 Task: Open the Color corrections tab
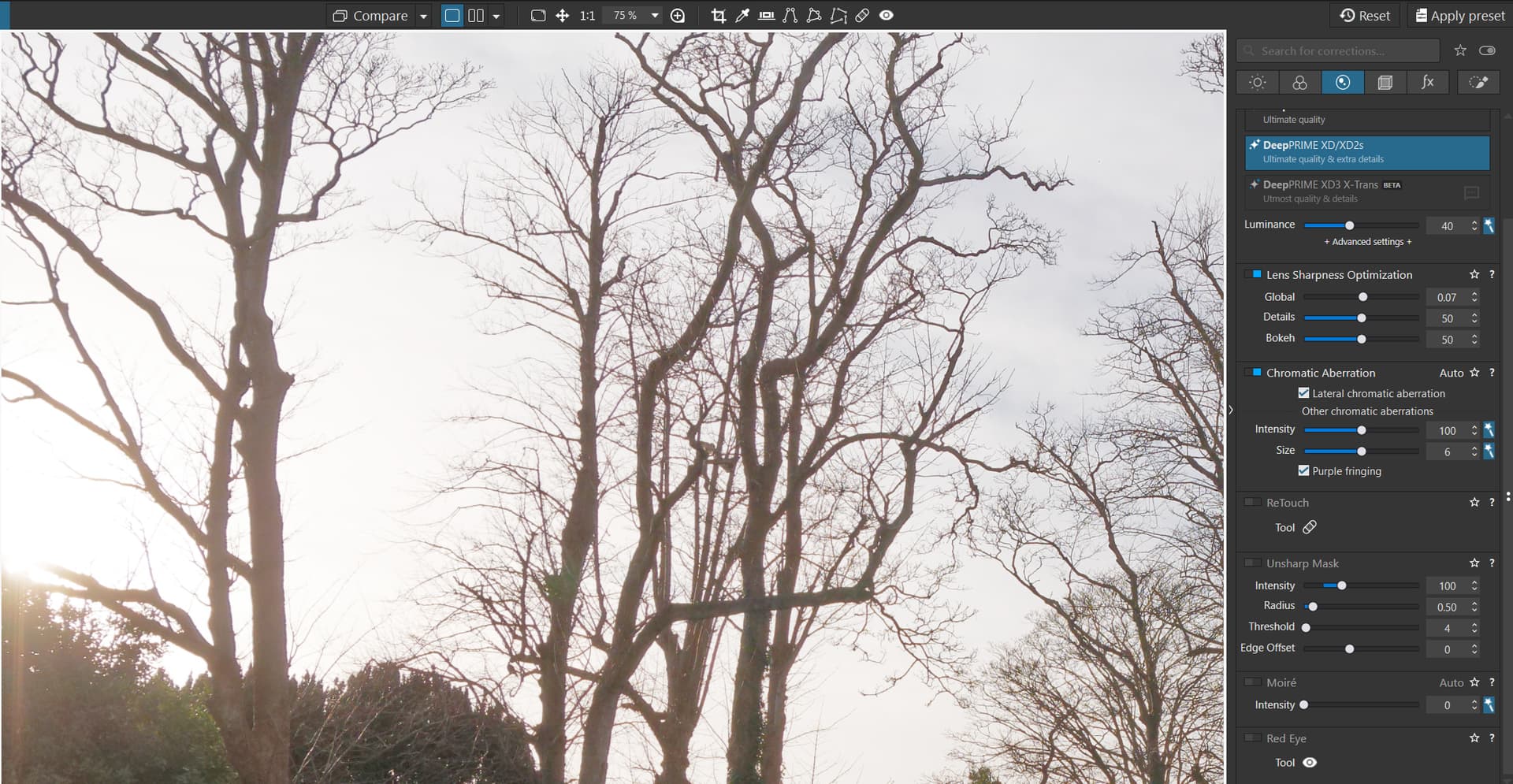pos(1299,83)
